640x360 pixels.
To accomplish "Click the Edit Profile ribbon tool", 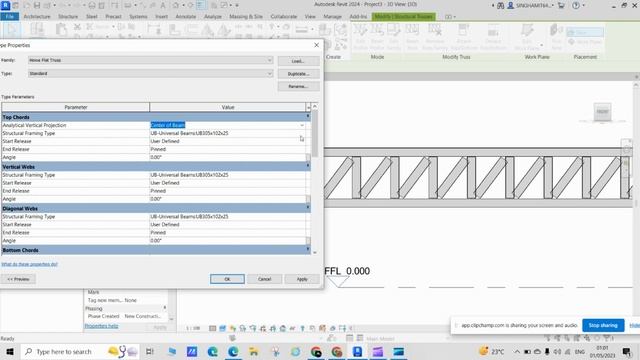I will click(x=360, y=37).
